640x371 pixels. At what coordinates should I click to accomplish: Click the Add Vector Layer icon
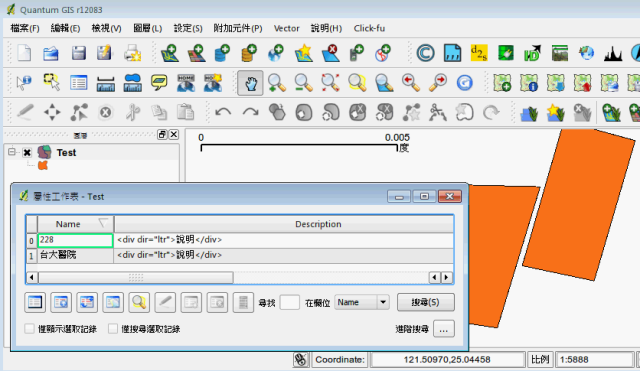(170, 53)
